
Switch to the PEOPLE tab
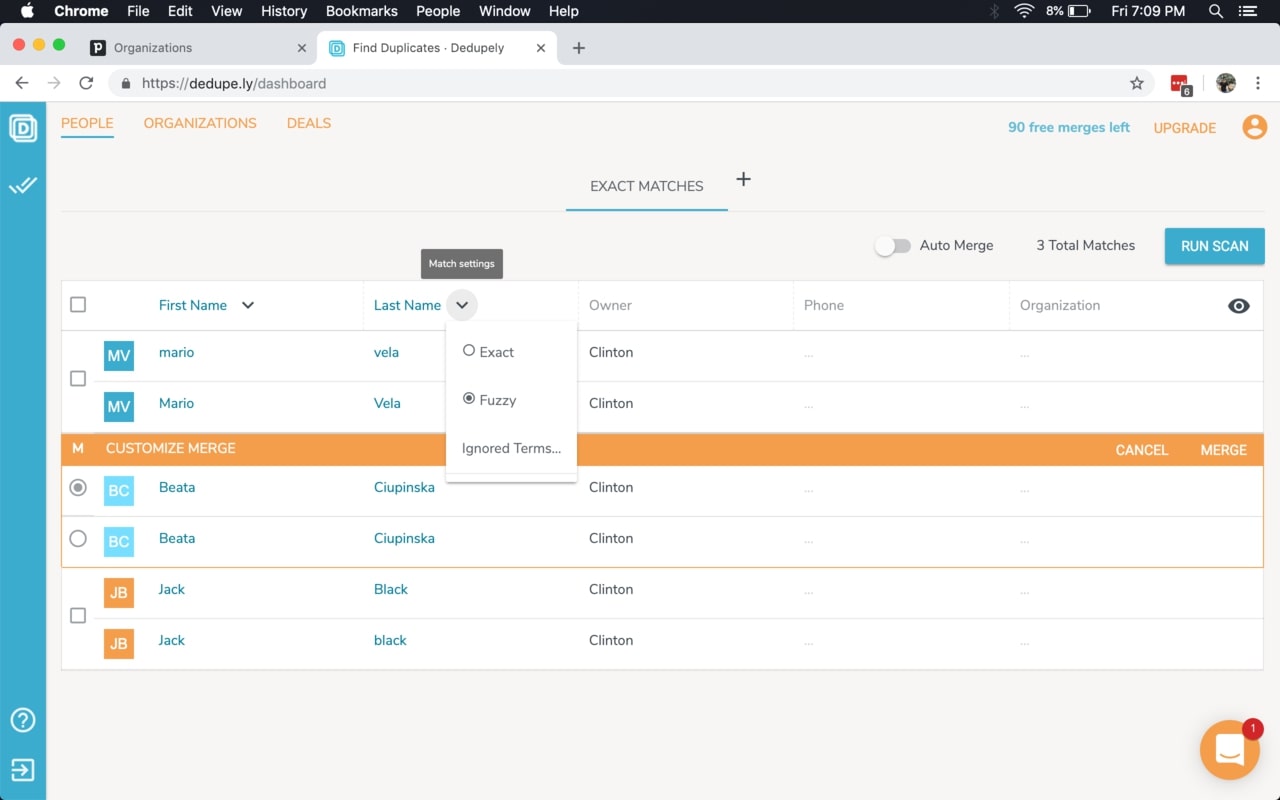pyautogui.click(x=87, y=123)
